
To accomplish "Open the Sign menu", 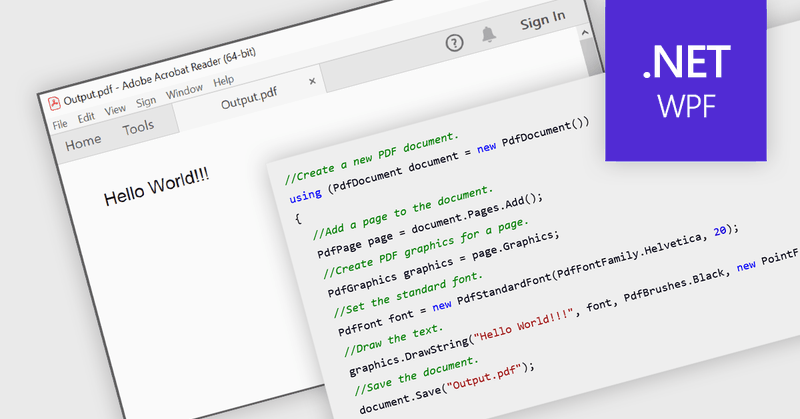I will [146, 103].
